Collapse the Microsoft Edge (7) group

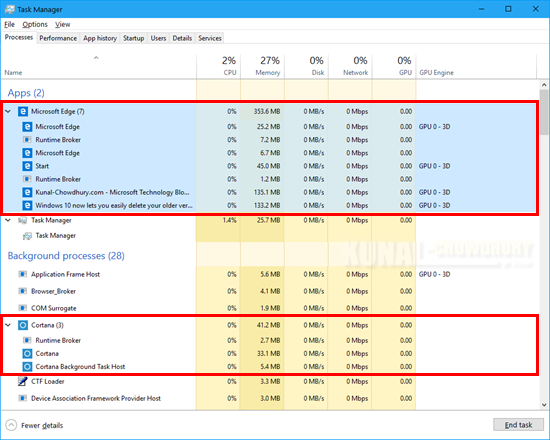pos(8,112)
